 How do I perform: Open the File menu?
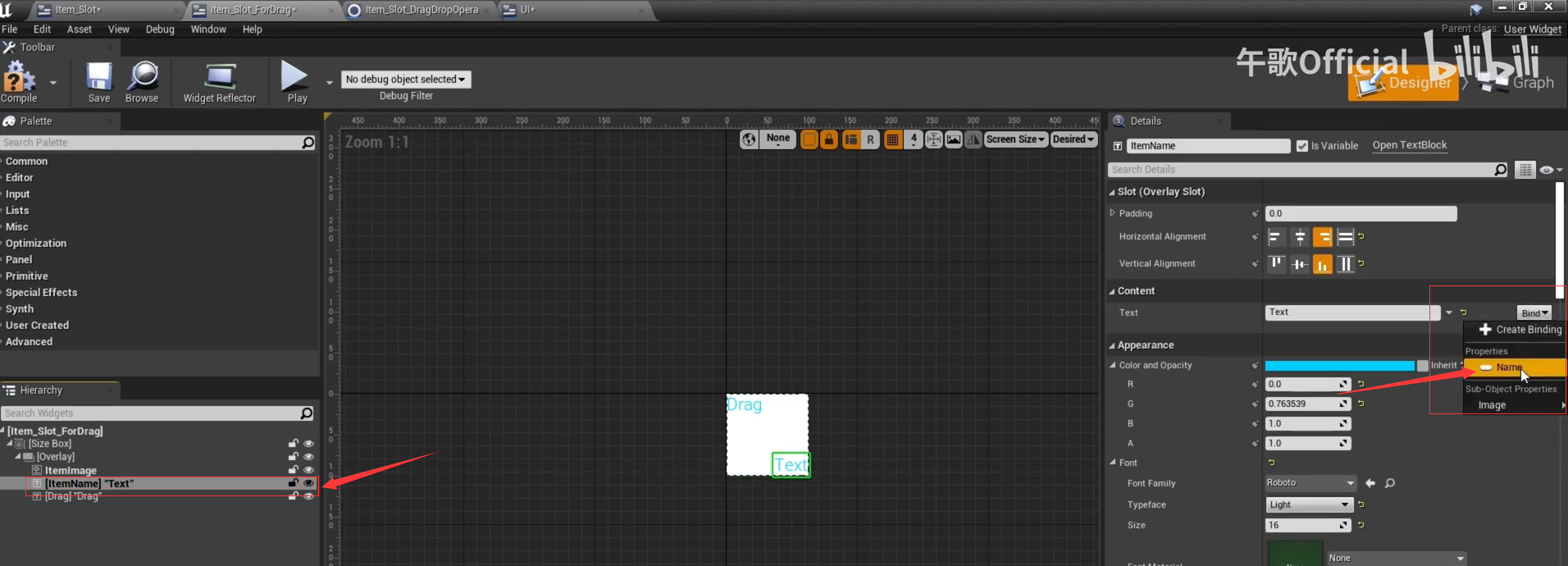coord(10,29)
